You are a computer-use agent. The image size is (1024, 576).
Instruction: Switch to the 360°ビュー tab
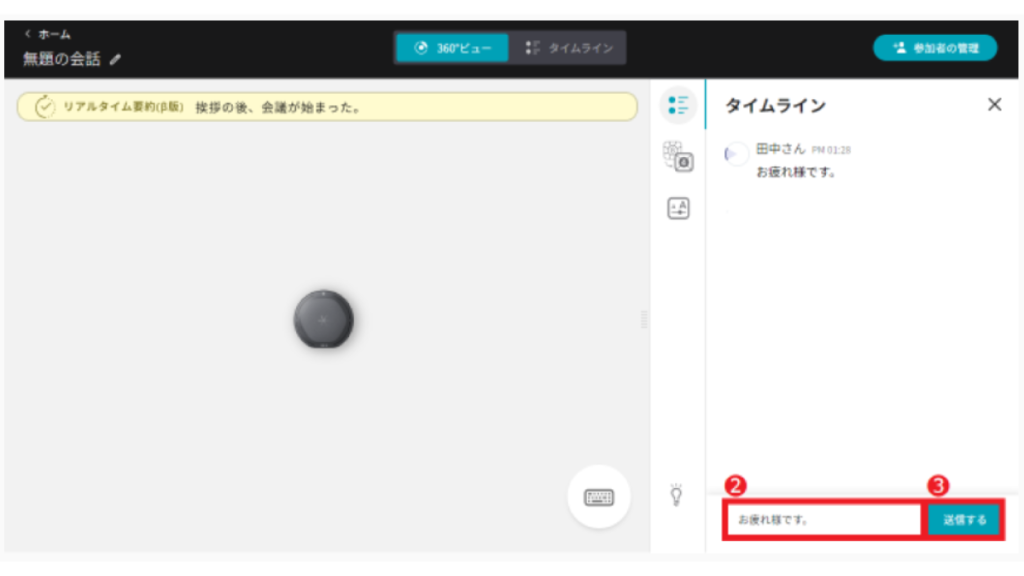pos(452,48)
